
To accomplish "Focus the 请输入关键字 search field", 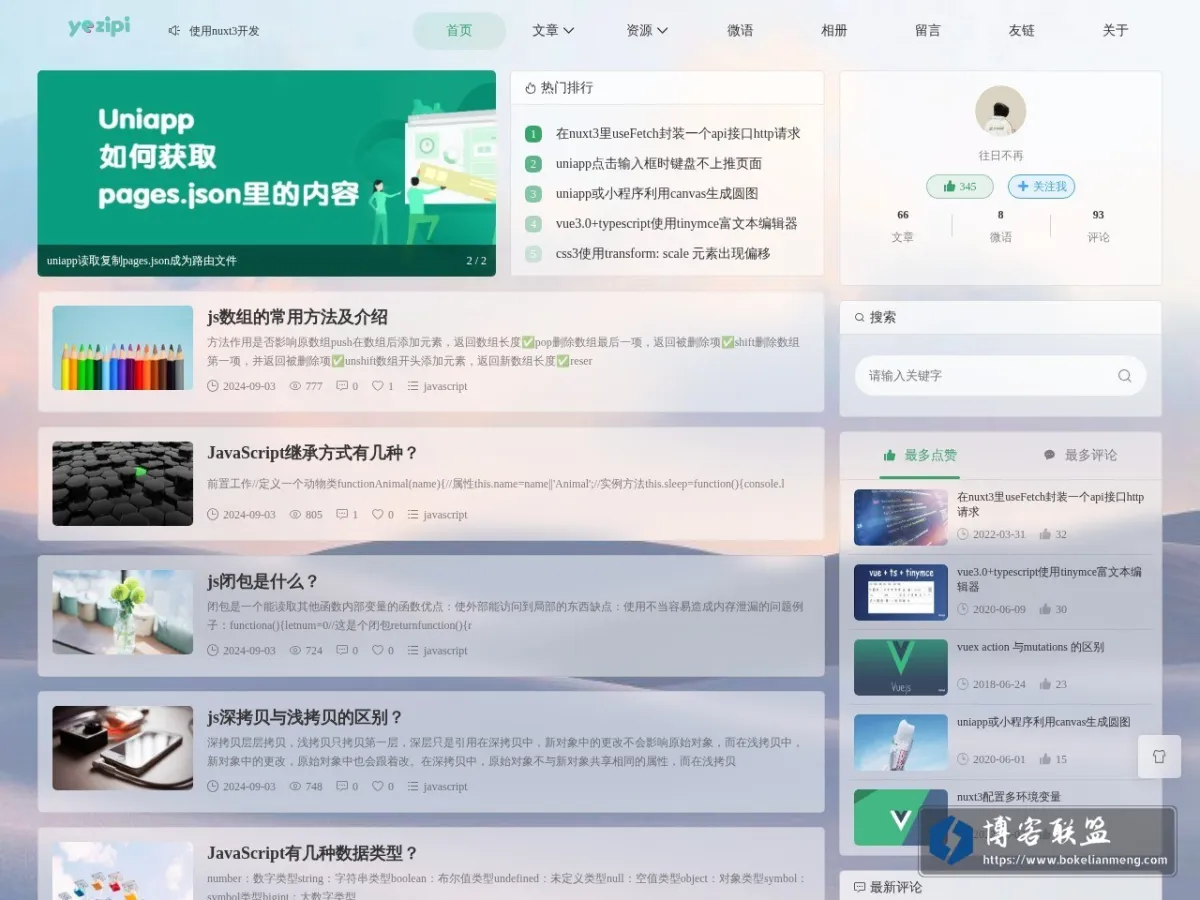I will pos(1000,376).
